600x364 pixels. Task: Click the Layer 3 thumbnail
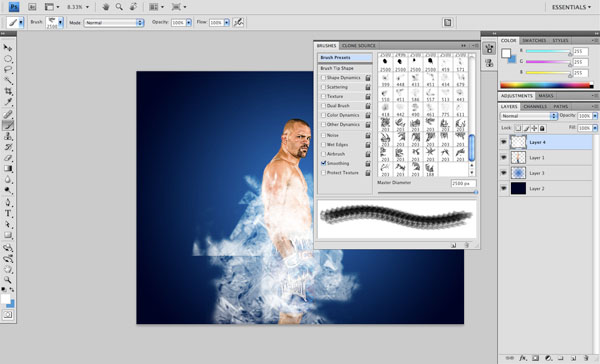click(518, 173)
